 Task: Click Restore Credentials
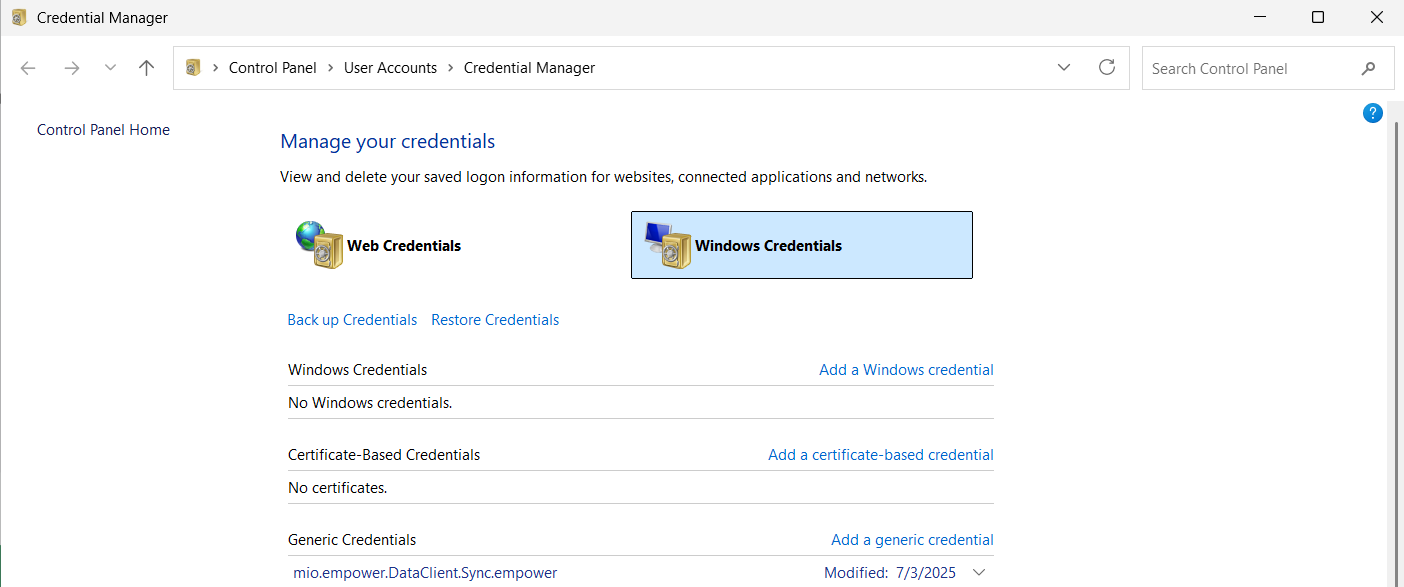click(495, 320)
